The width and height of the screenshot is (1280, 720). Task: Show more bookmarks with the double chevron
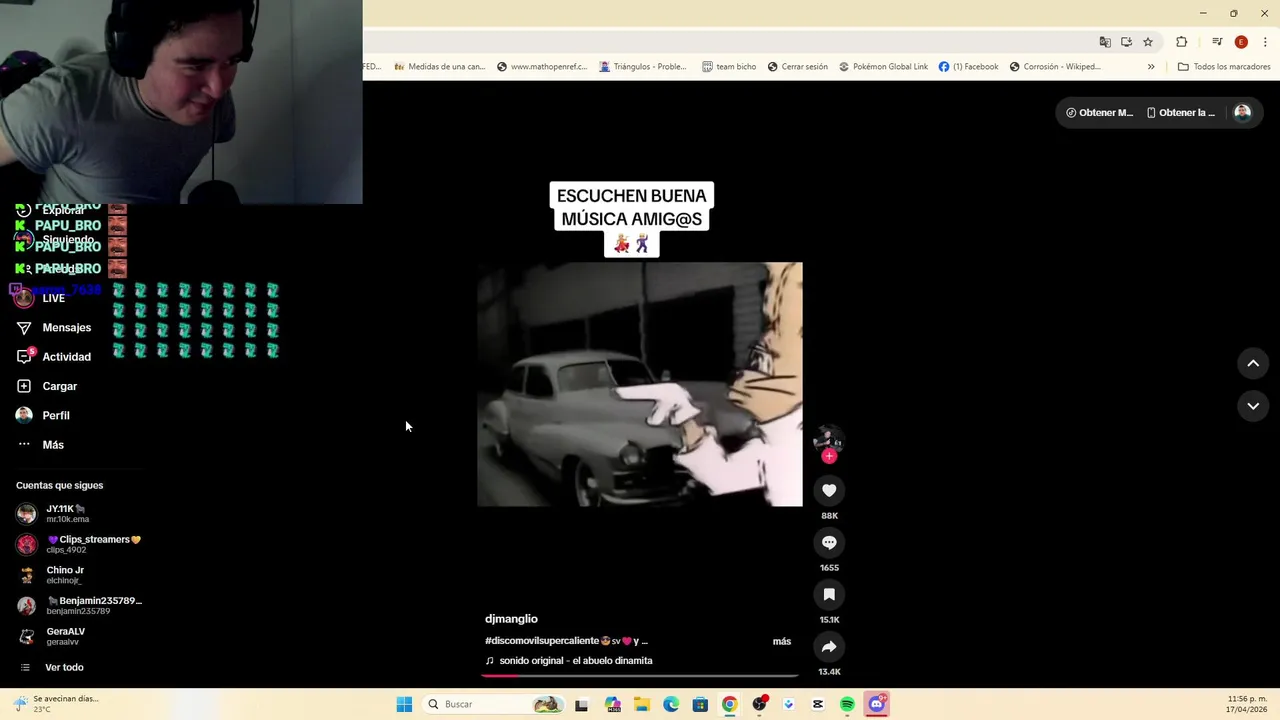1151,67
